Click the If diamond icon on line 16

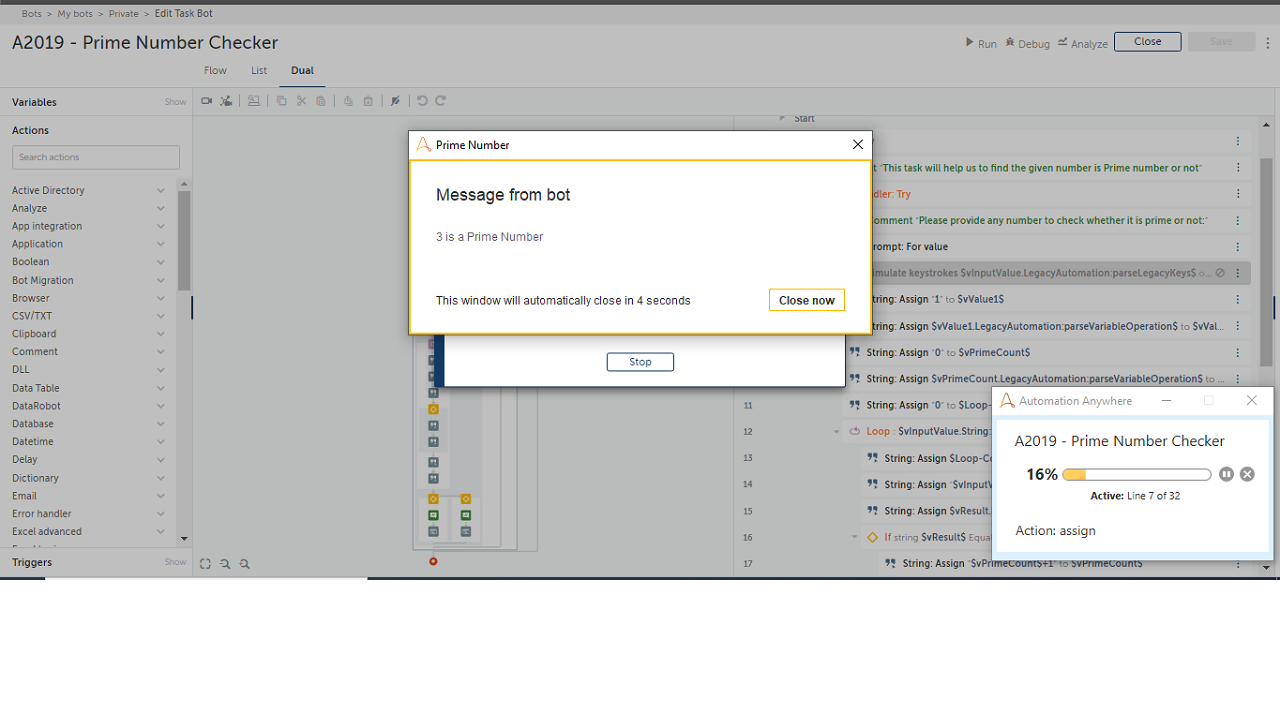[873, 537]
